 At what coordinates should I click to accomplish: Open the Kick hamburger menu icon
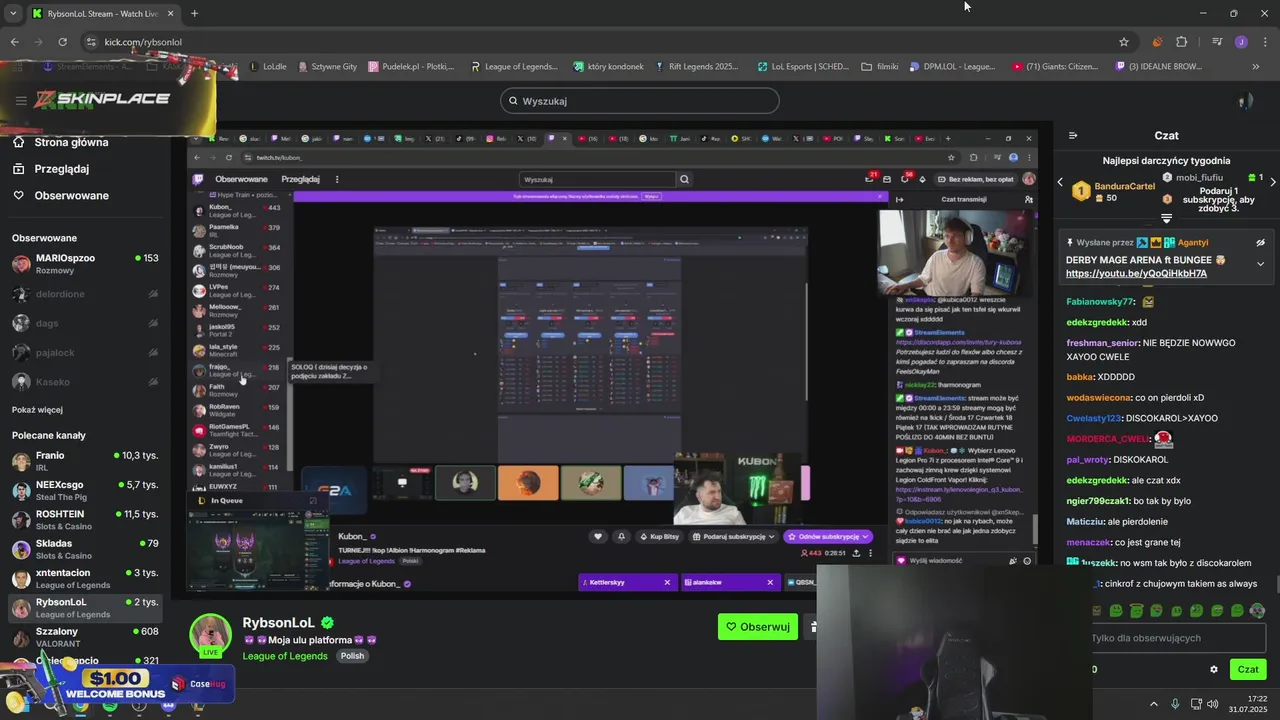click(x=21, y=100)
